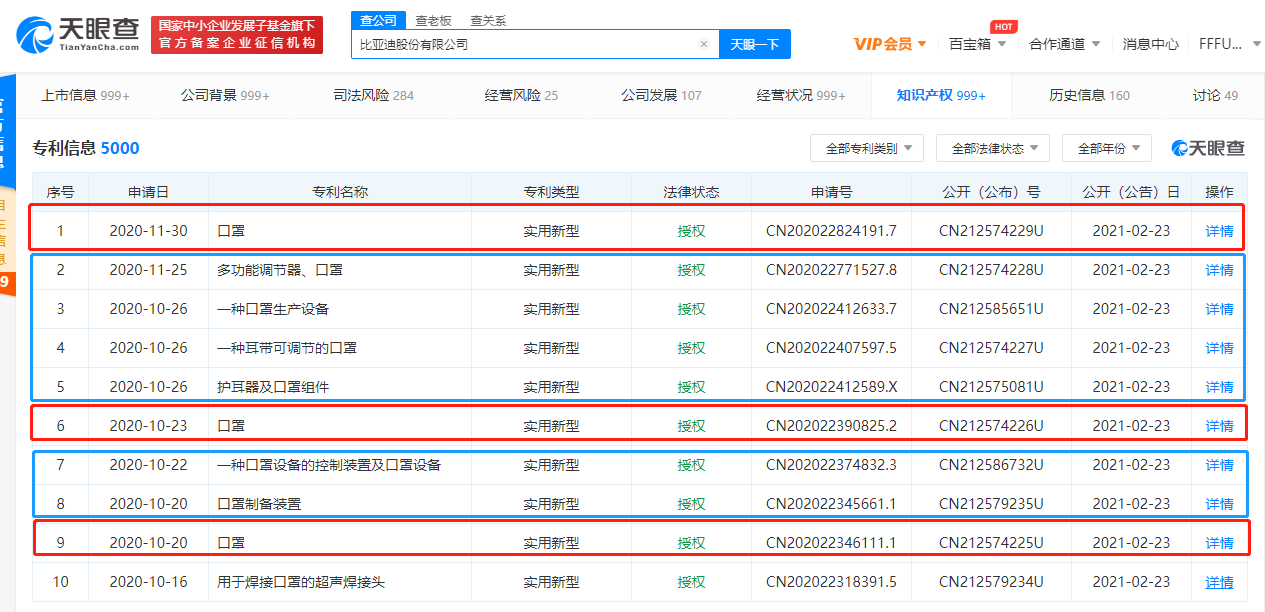The height and width of the screenshot is (612, 1265).
Task: Click publication number CN212585651U
Action: coord(991,309)
